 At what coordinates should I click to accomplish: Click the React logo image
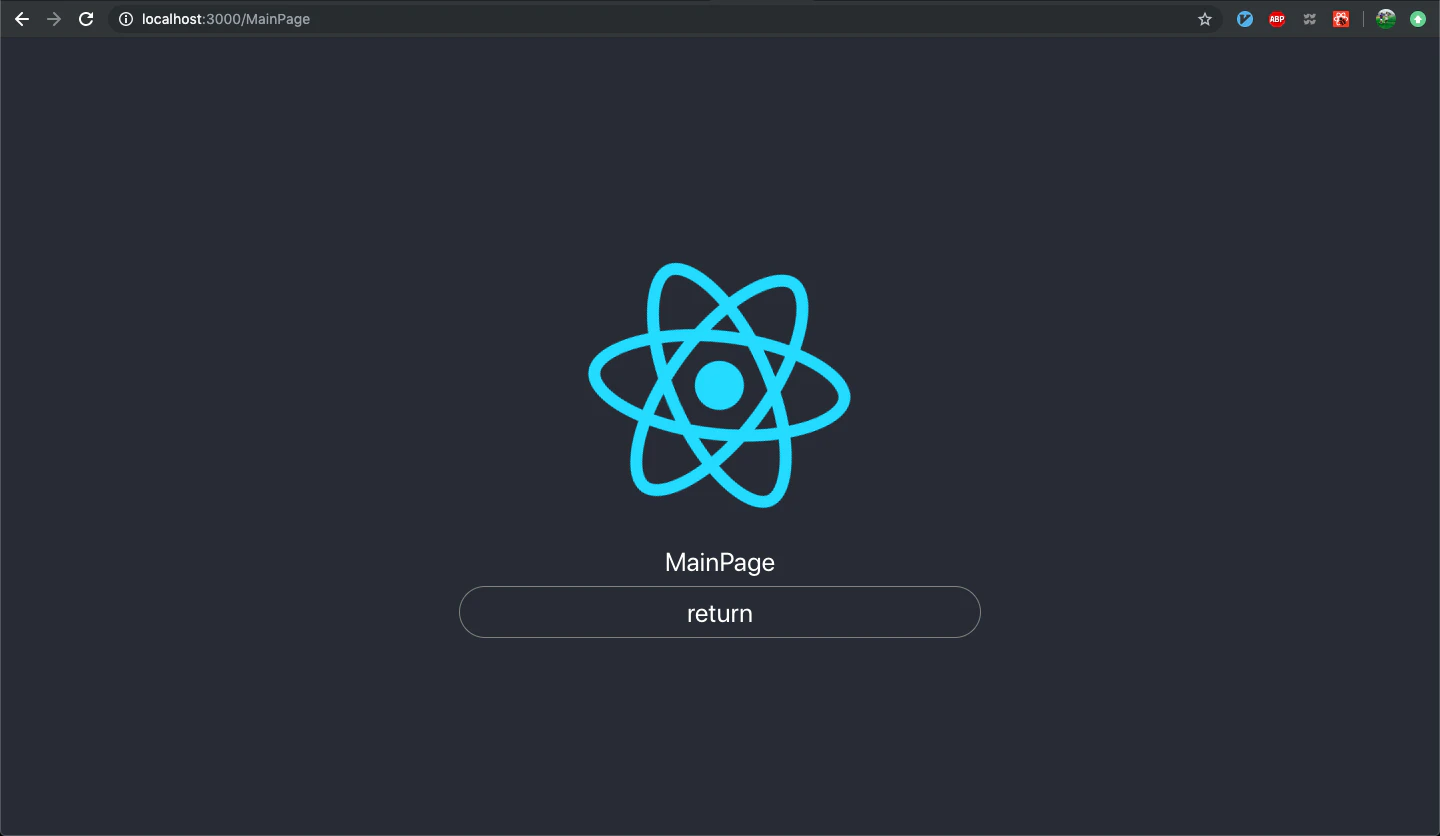[719, 385]
